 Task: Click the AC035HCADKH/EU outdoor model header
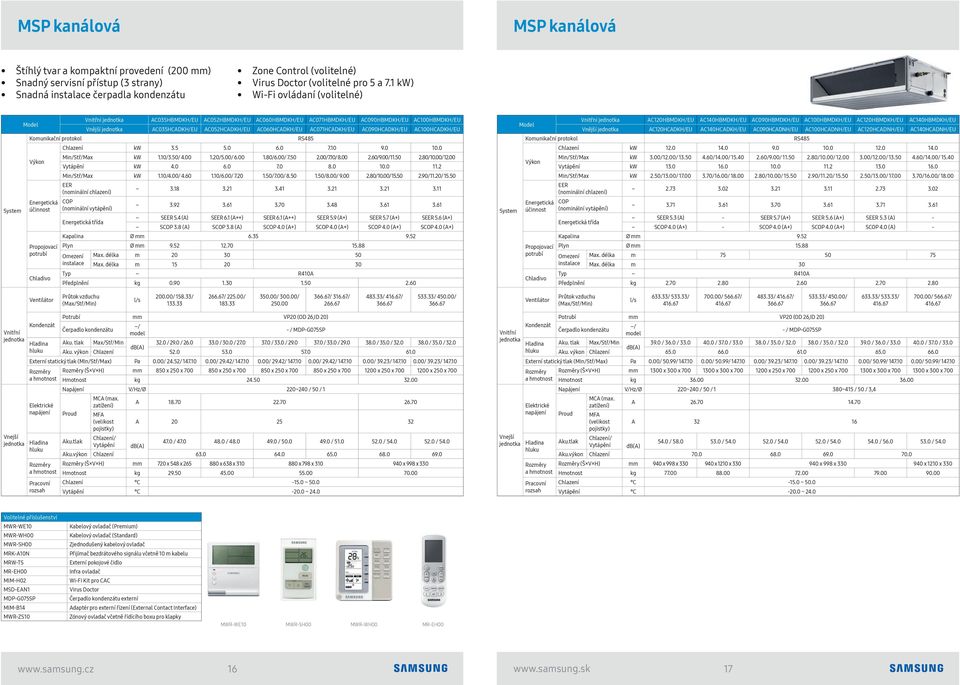tap(174, 129)
